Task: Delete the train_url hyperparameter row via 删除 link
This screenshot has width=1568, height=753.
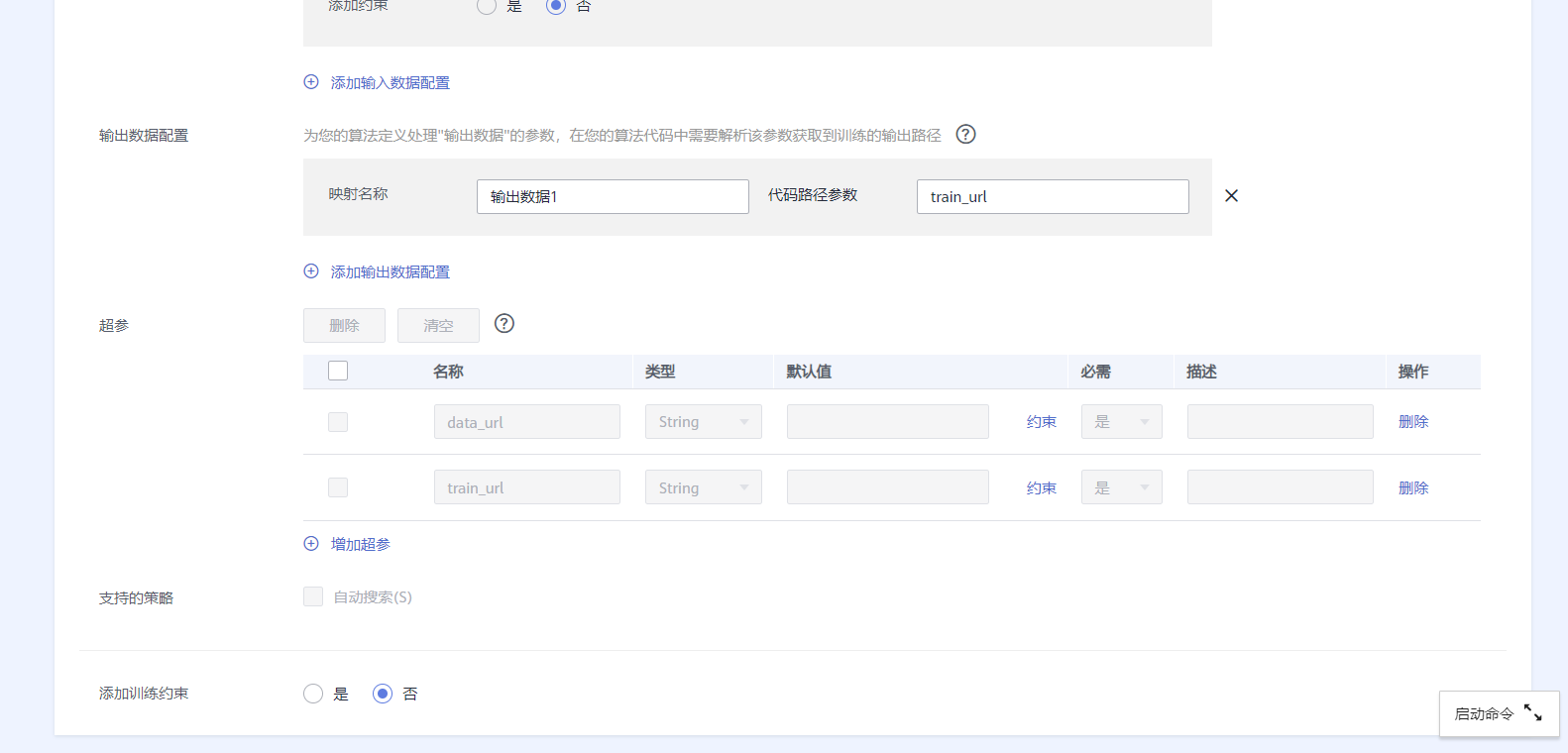Action: (x=1413, y=488)
